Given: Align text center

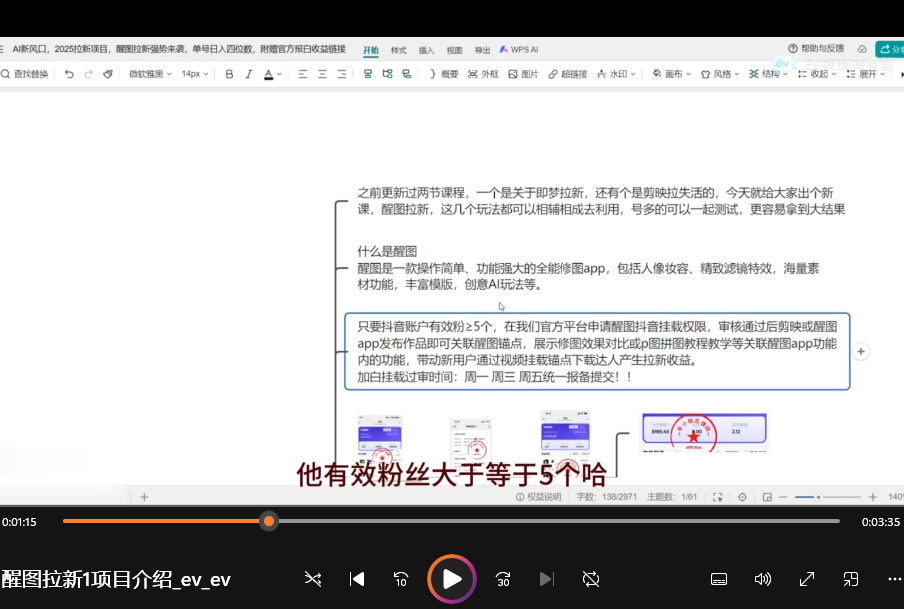Looking at the screenshot, I should (x=322, y=74).
